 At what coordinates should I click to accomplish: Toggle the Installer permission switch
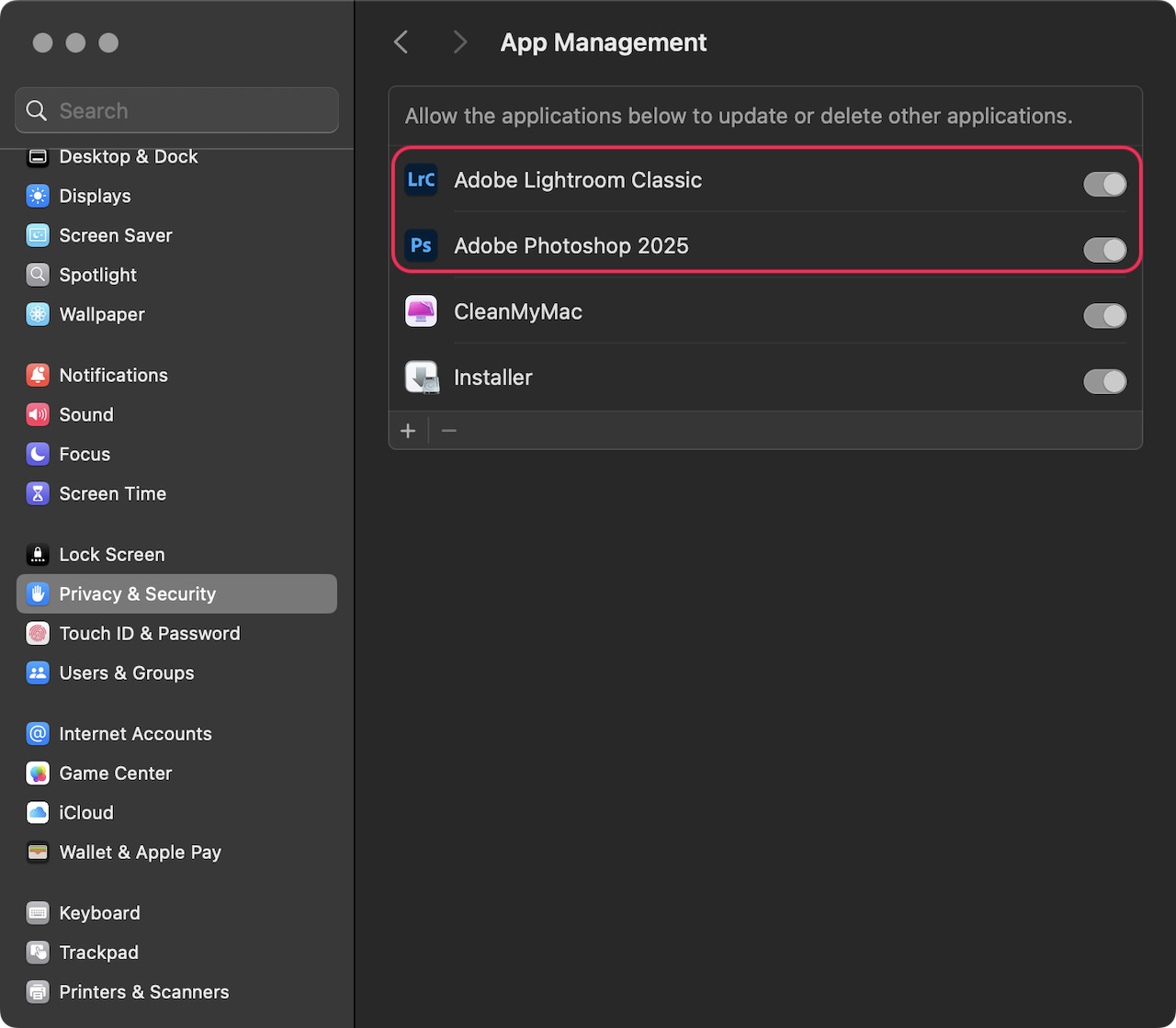click(x=1105, y=381)
